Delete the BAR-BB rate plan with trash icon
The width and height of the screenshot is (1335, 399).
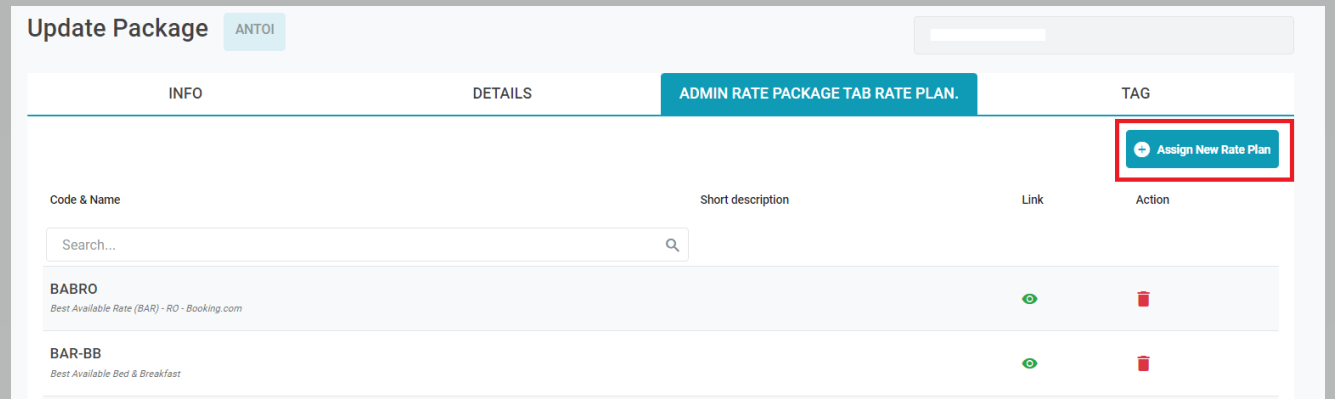click(x=1143, y=363)
